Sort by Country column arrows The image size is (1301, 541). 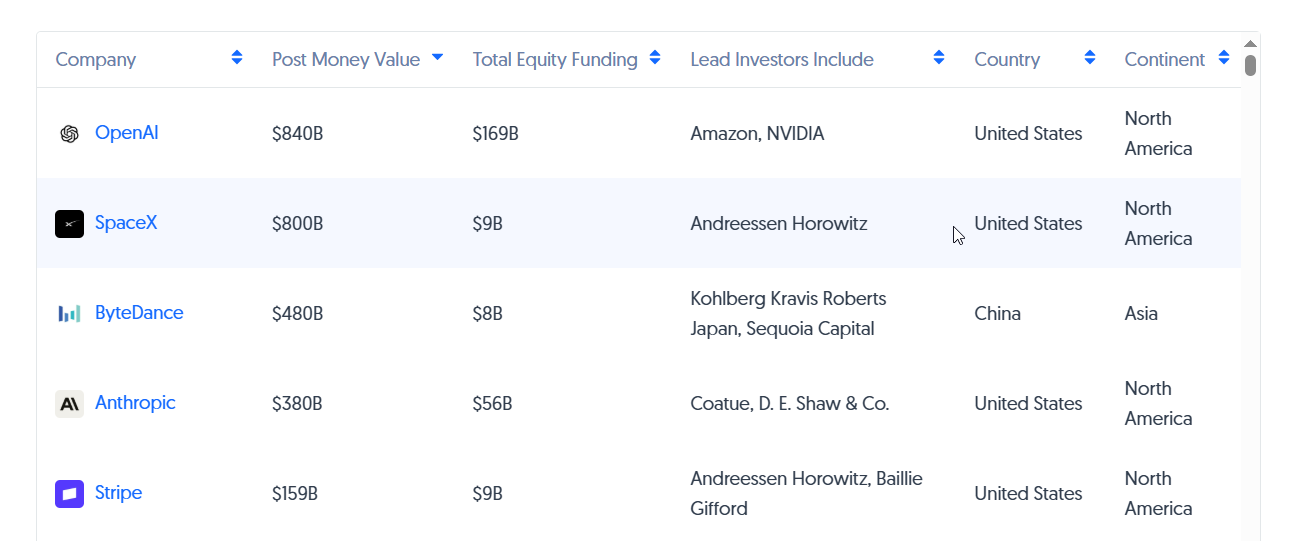[1090, 58]
